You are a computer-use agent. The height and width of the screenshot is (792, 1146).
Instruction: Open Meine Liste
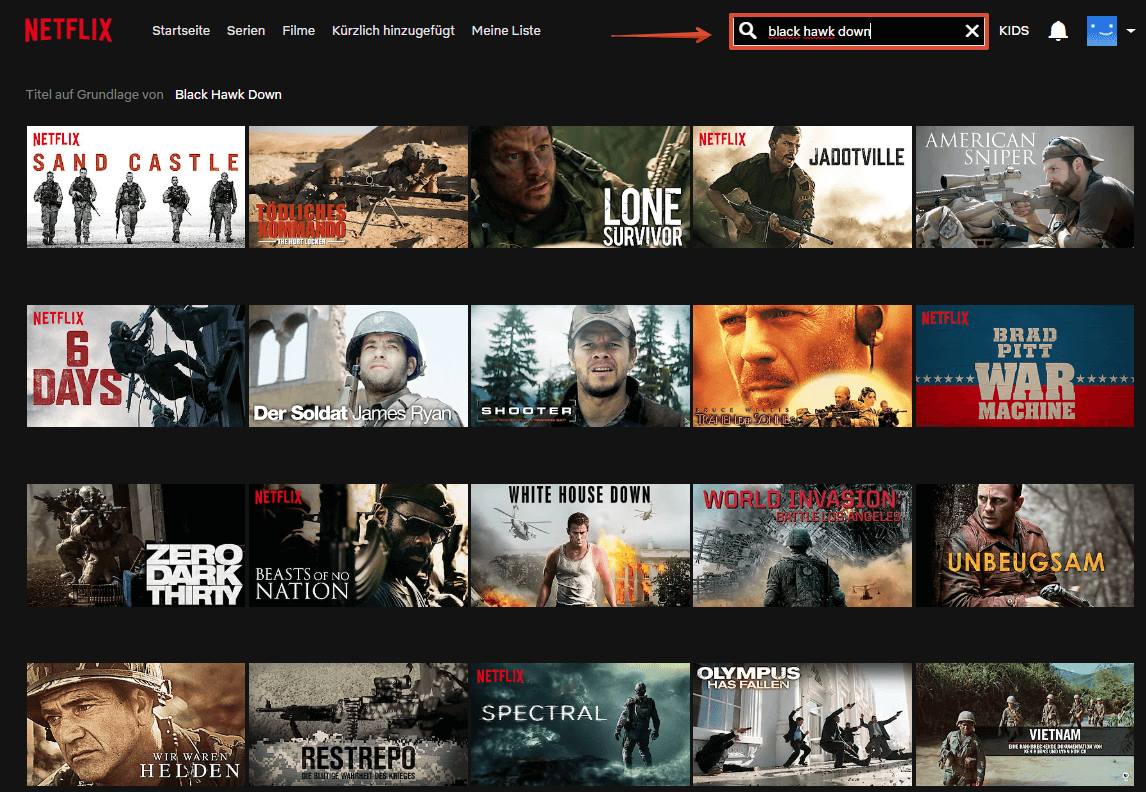506,31
